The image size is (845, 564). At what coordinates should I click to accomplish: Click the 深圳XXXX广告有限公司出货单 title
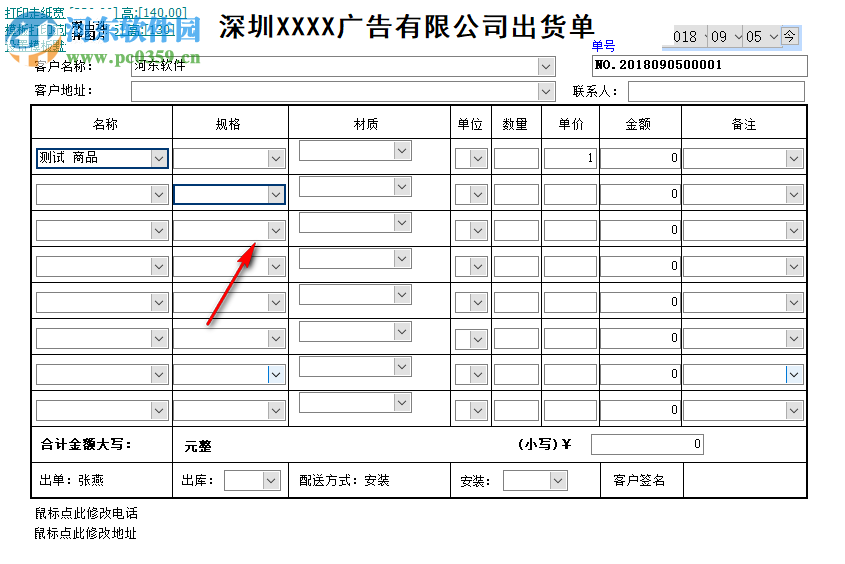[x=406, y=27]
